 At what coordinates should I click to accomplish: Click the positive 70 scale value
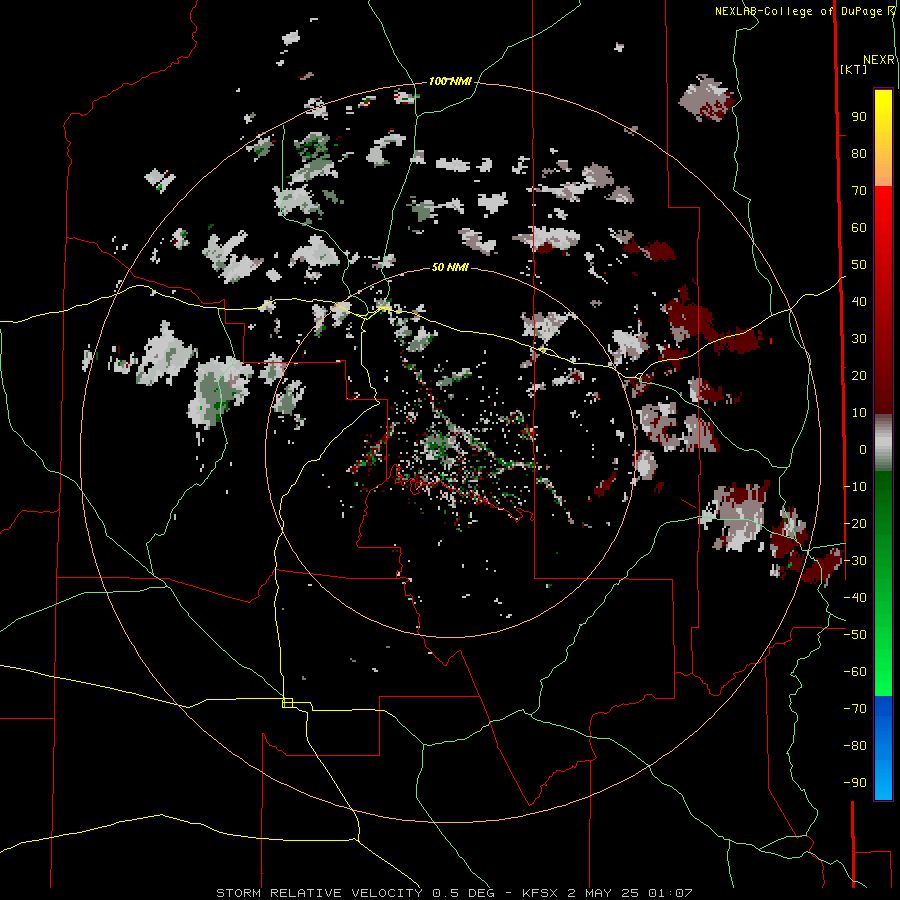coord(859,191)
